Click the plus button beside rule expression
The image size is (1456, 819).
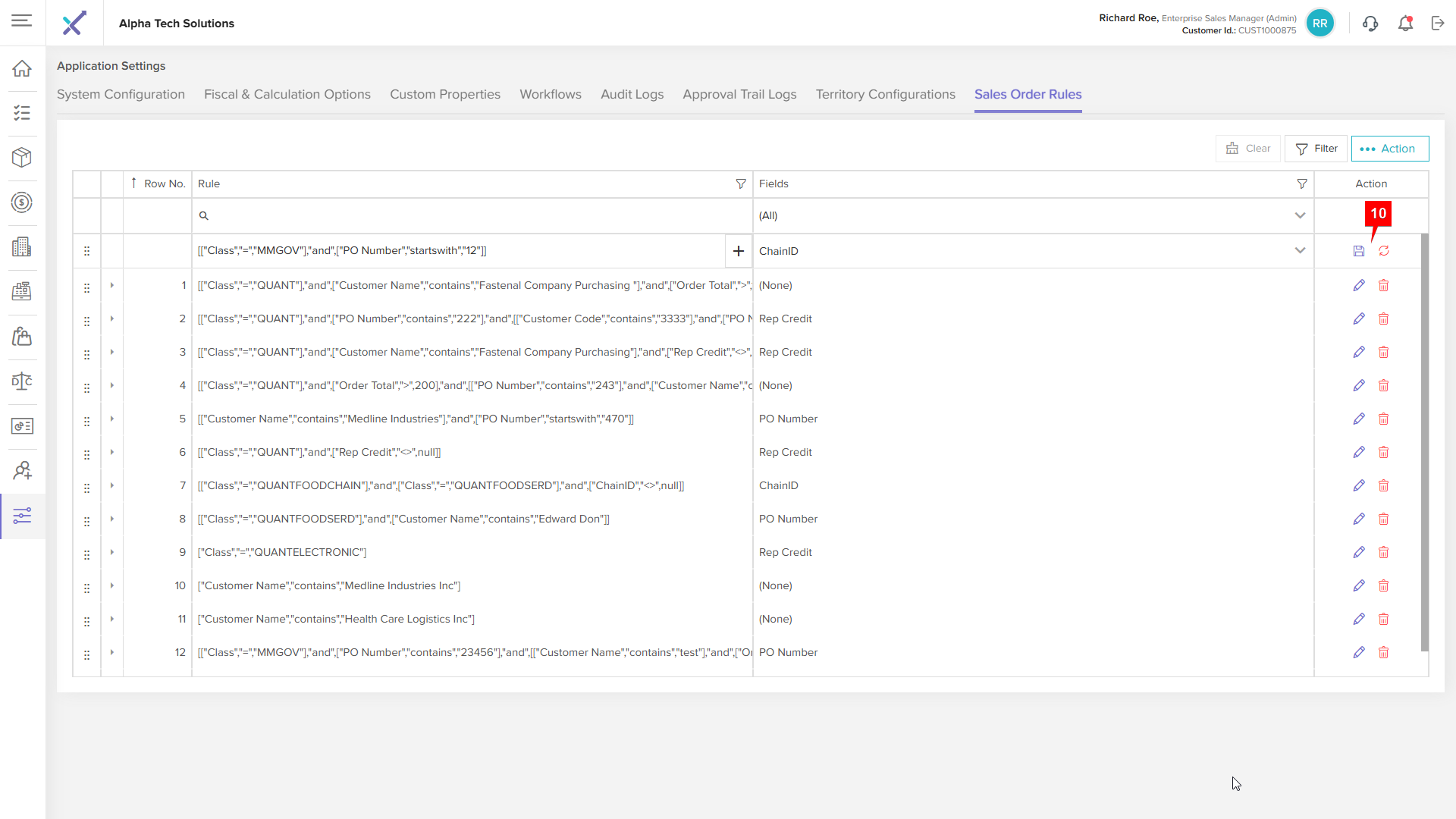pyautogui.click(x=738, y=251)
